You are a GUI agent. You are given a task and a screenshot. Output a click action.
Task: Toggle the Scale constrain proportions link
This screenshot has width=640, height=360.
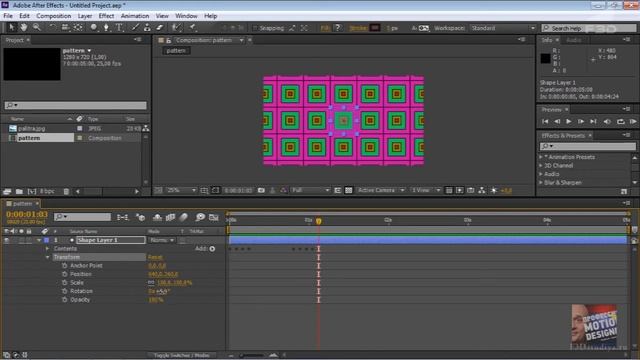tap(151, 282)
